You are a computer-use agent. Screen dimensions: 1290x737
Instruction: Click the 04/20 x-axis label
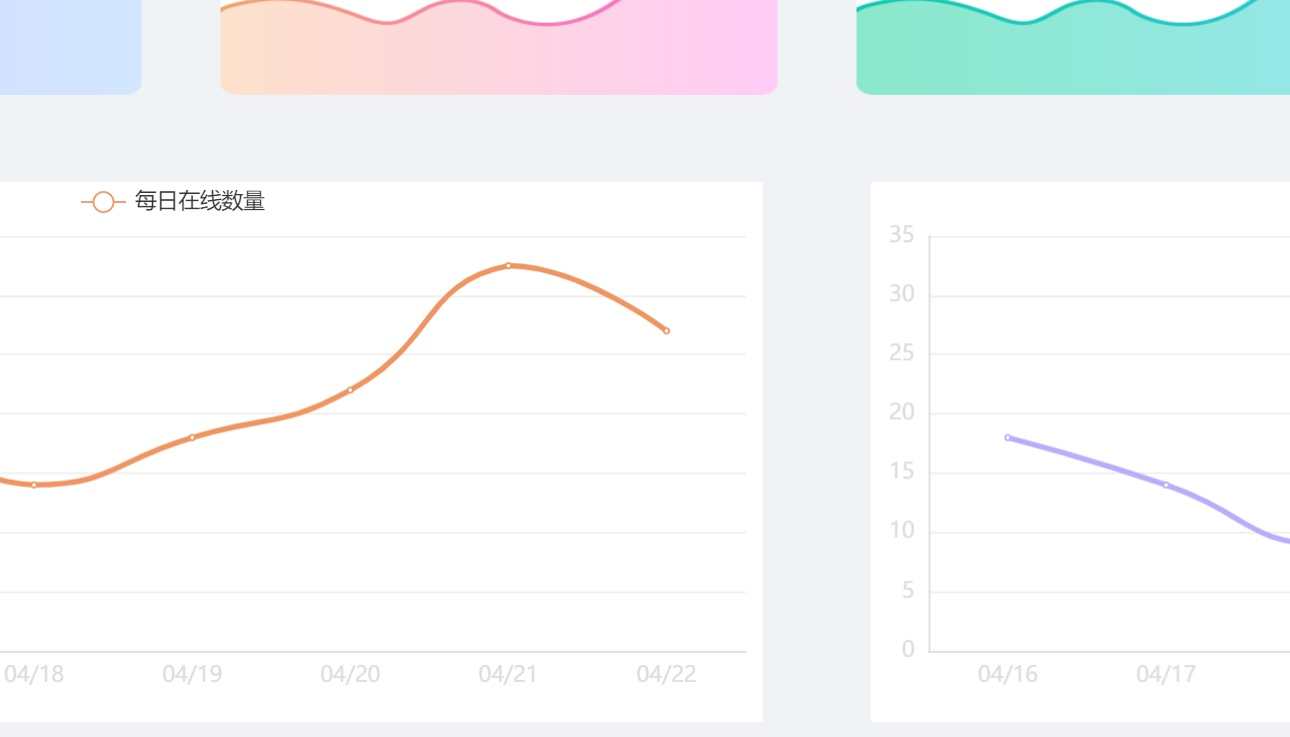click(350, 674)
